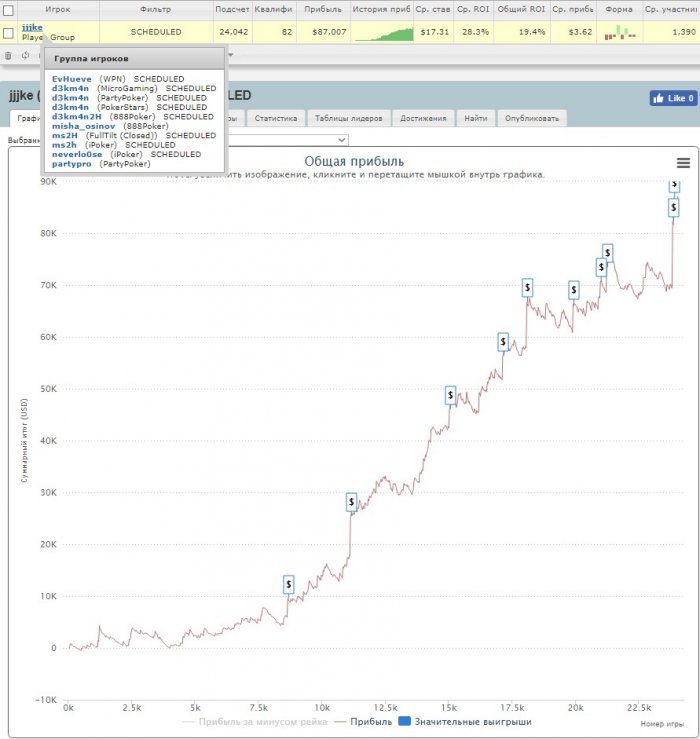Sort by the 'Игрок' column header
The width and height of the screenshot is (700, 739).
point(58,9)
